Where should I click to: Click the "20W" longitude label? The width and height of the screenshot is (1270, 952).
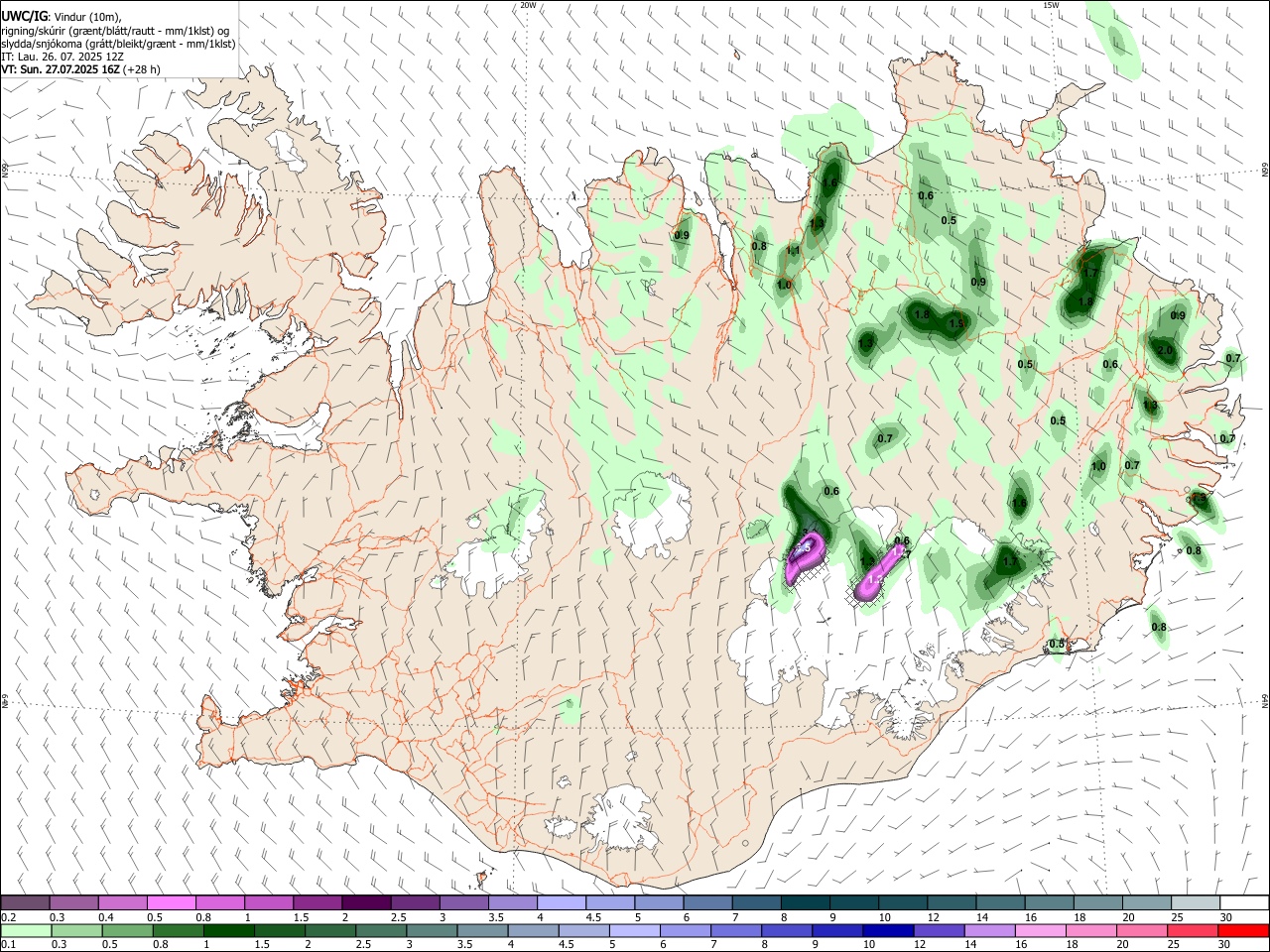tap(528, 5)
